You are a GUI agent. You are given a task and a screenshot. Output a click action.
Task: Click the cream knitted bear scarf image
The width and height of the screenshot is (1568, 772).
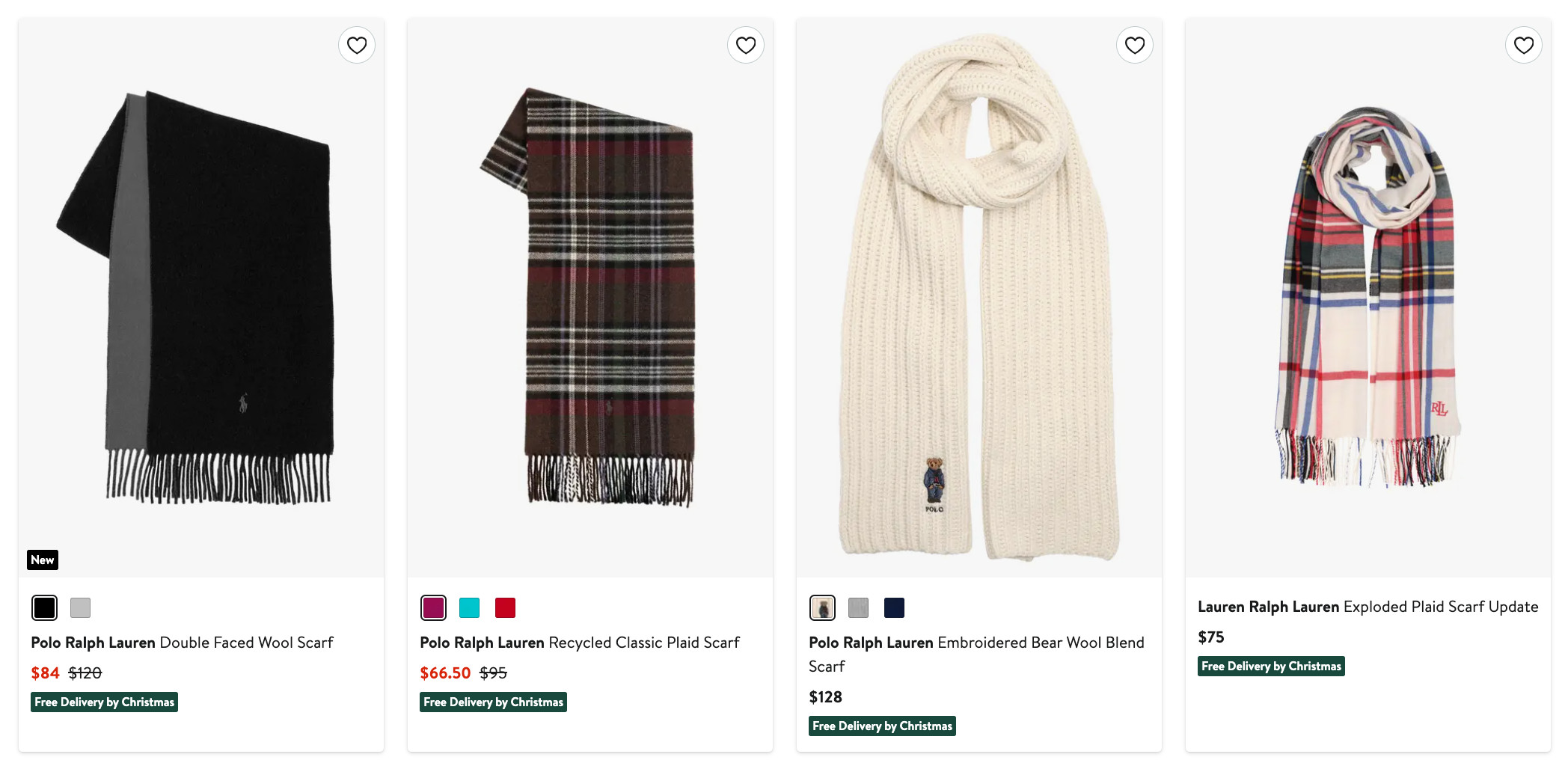pos(979,299)
